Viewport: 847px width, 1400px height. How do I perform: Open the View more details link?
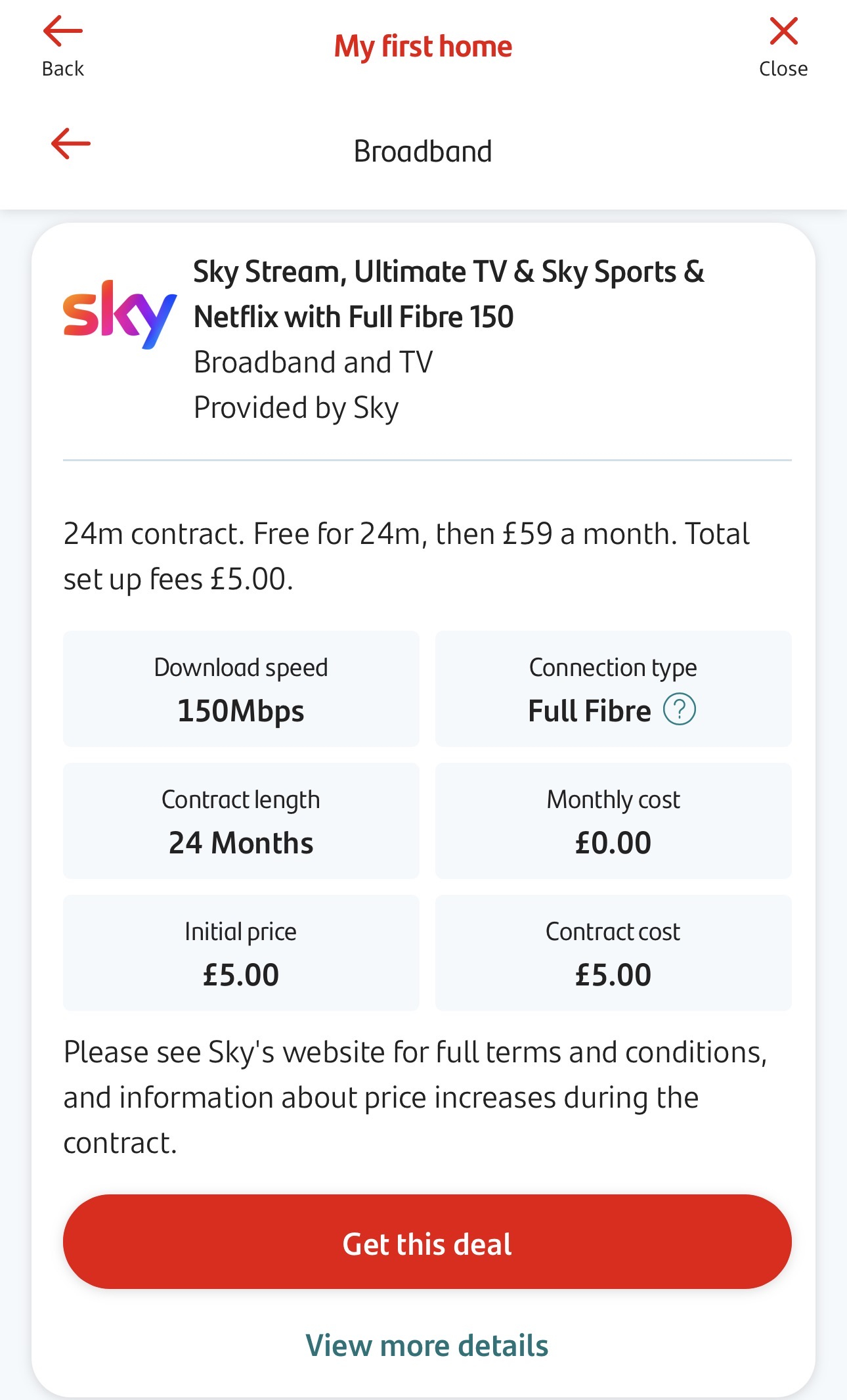(x=427, y=1345)
